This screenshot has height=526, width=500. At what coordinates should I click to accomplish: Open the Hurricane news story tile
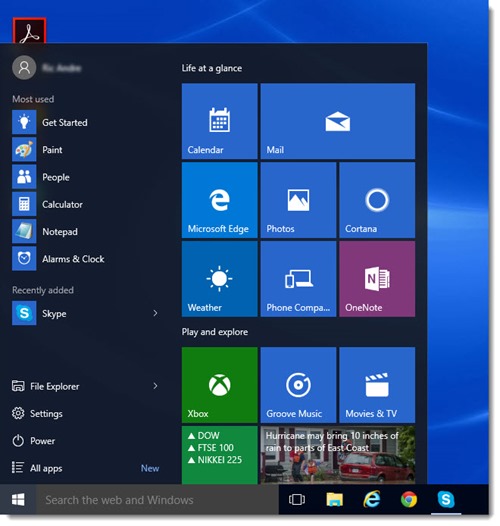pos(338,455)
